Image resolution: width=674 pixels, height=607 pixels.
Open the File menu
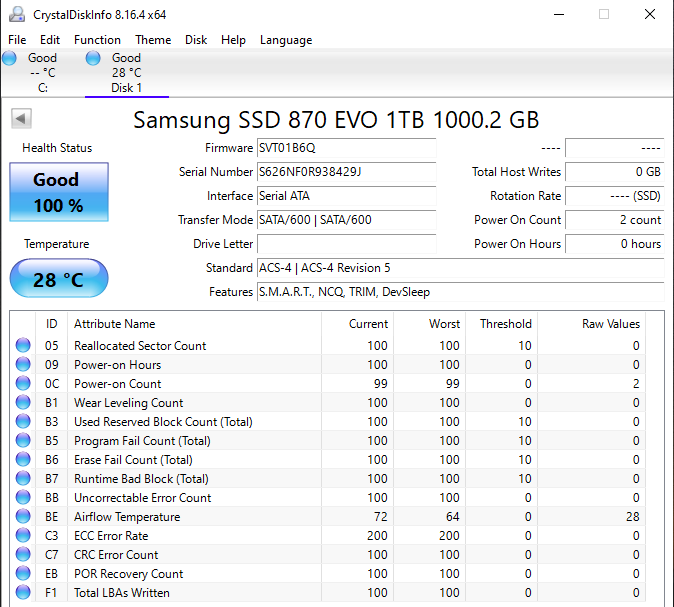[17, 40]
